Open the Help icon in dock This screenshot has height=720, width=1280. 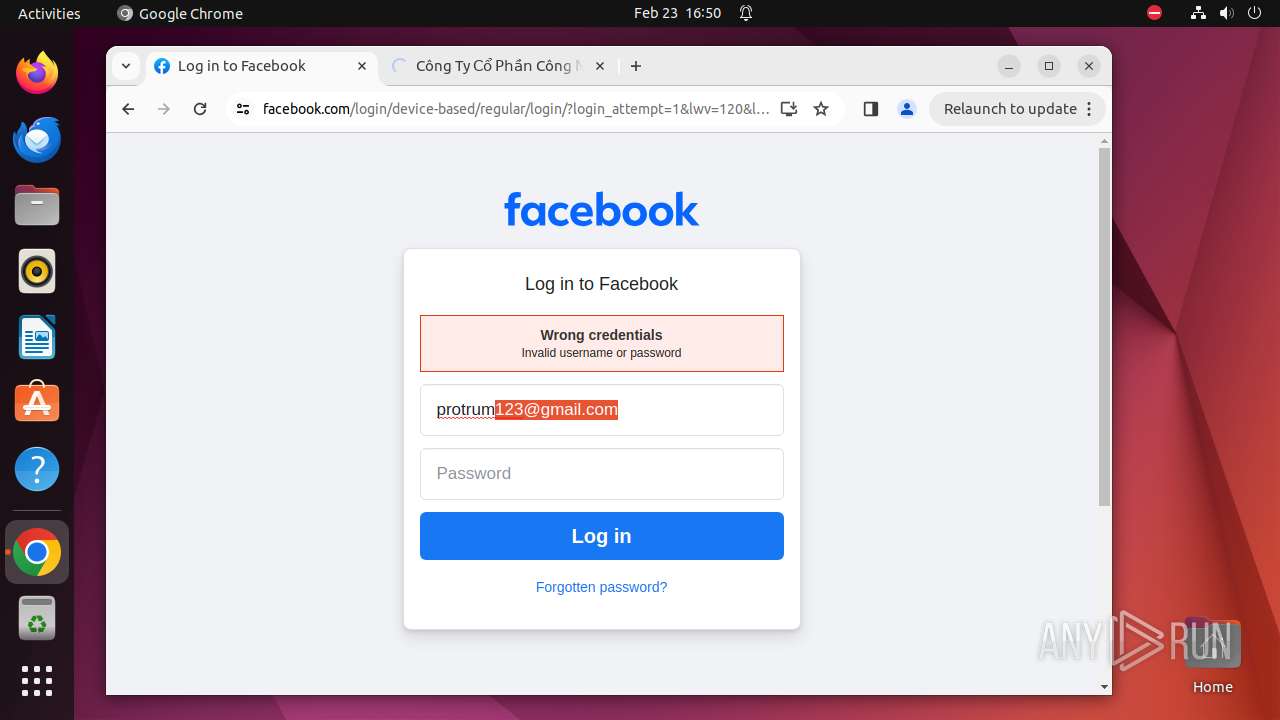[x=37, y=469]
